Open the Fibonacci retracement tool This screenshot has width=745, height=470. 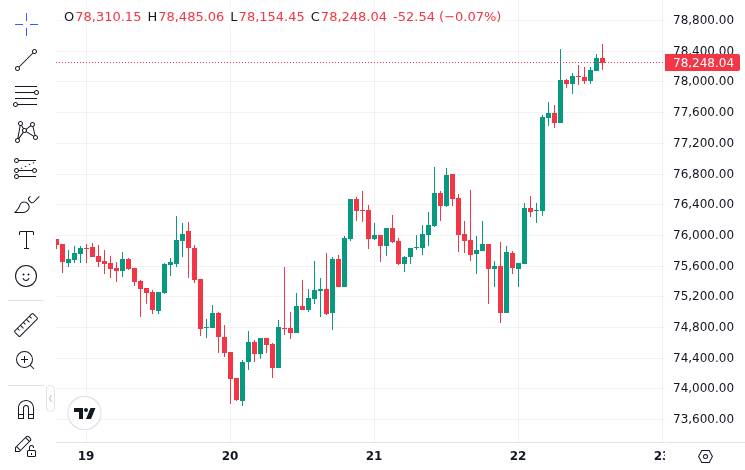click(x=26, y=96)
